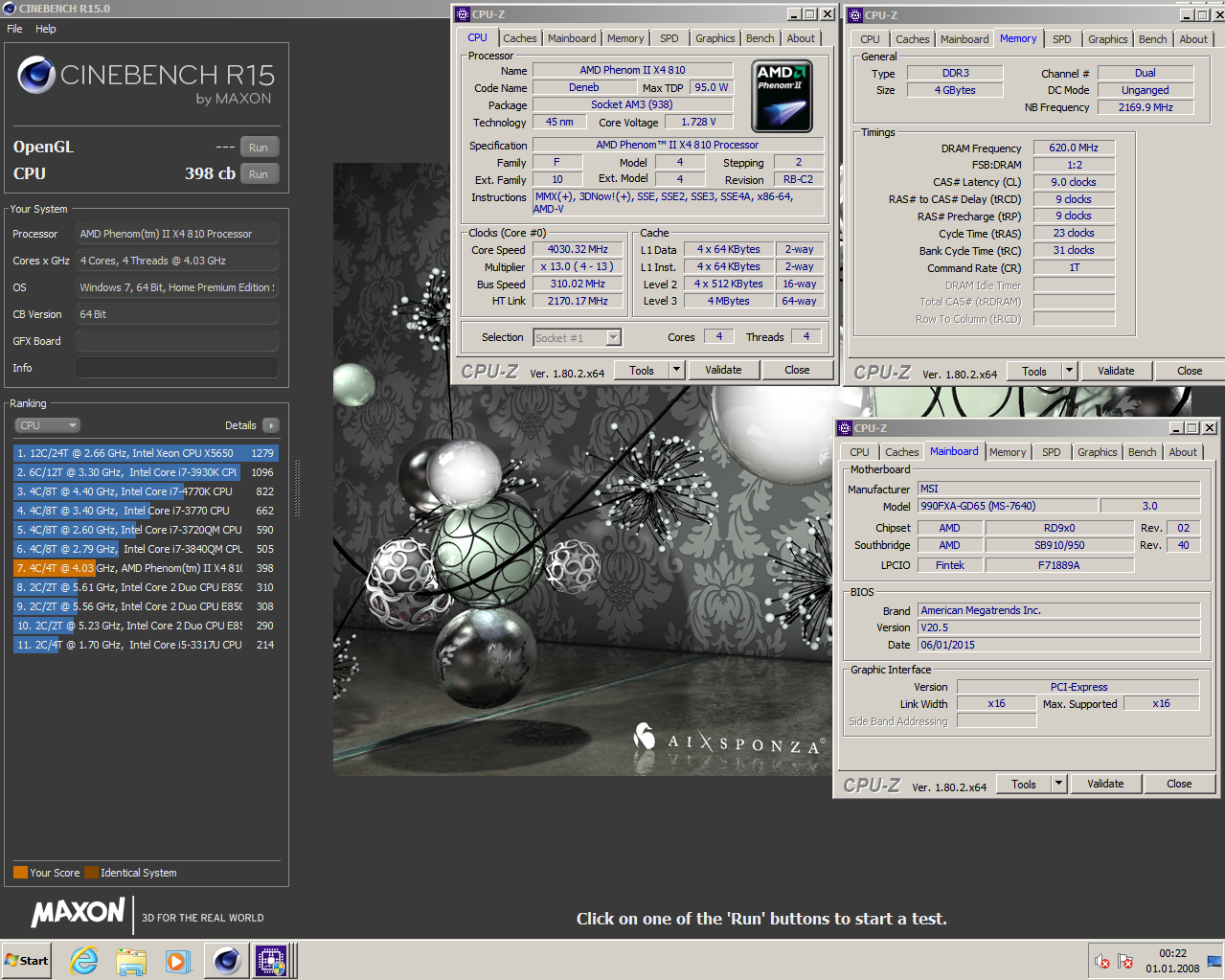Click the Cinebench R15 logo sphere
The image size is (1225, 980).
(36, 75)
